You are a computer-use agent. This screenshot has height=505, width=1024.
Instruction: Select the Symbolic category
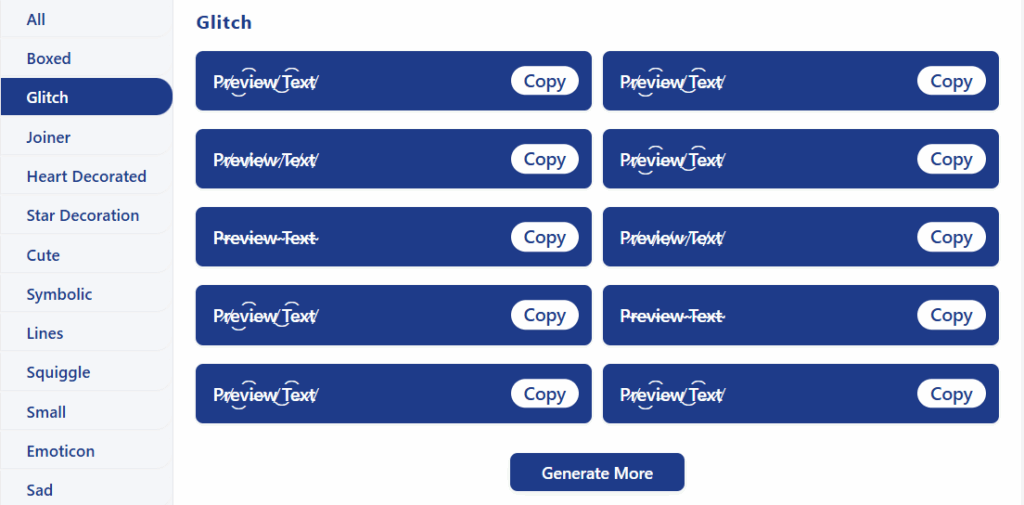(86, 294)
